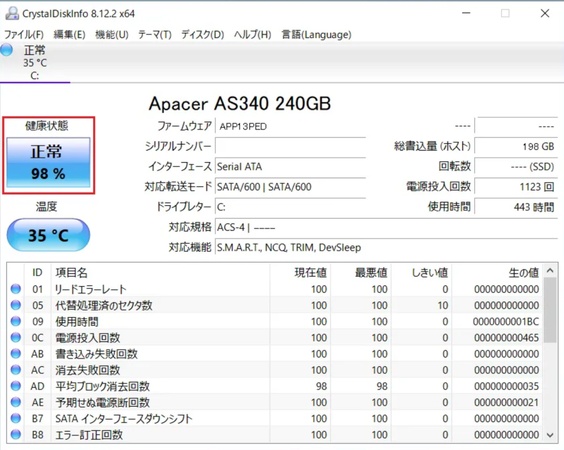This screenshot has width=564, height=450.
Task: Click status icon for AC 消去失敗回数
Action: [15, 370]
